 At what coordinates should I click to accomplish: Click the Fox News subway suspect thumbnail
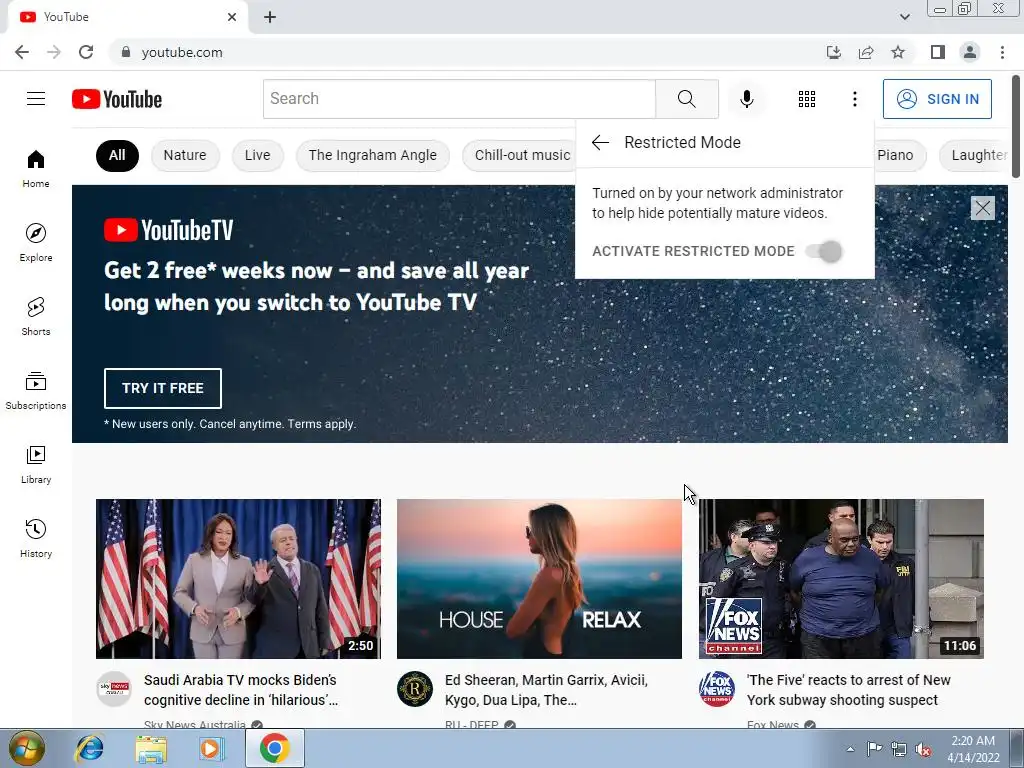tap(841, 579)
